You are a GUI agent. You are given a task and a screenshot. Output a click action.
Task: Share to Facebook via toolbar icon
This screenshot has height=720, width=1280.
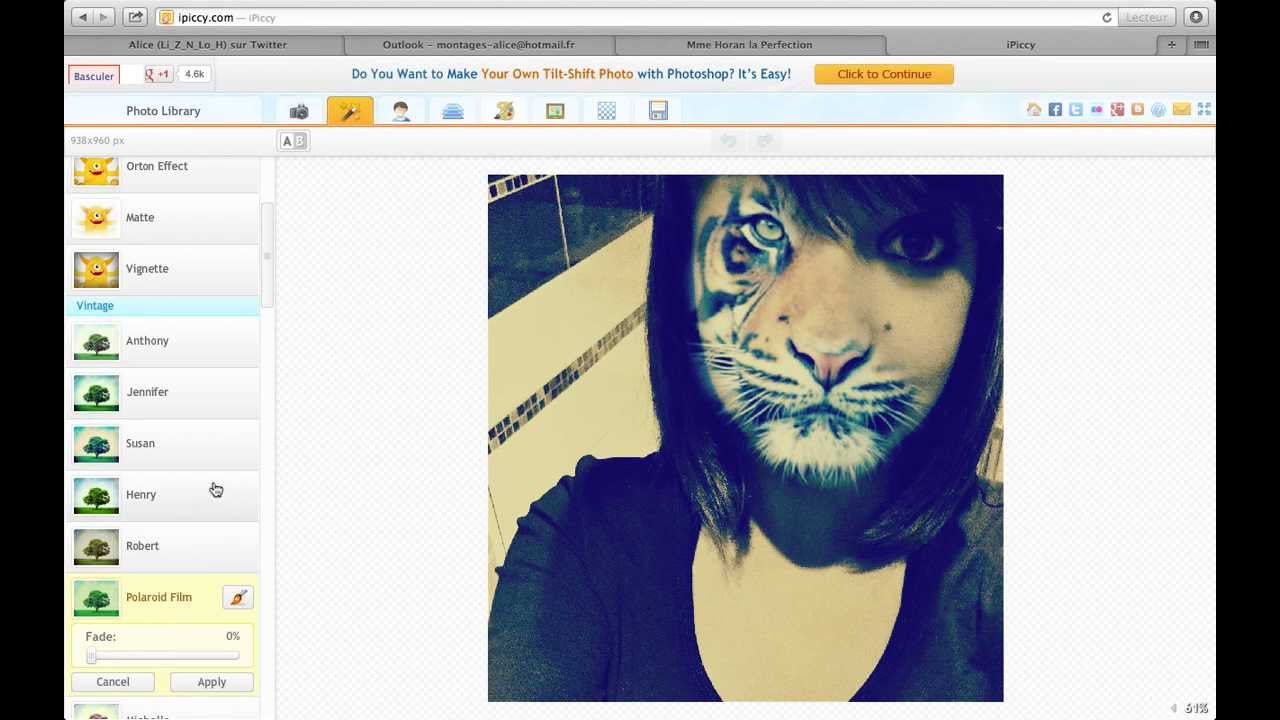pyautogui.click(x=1055, y=110)
